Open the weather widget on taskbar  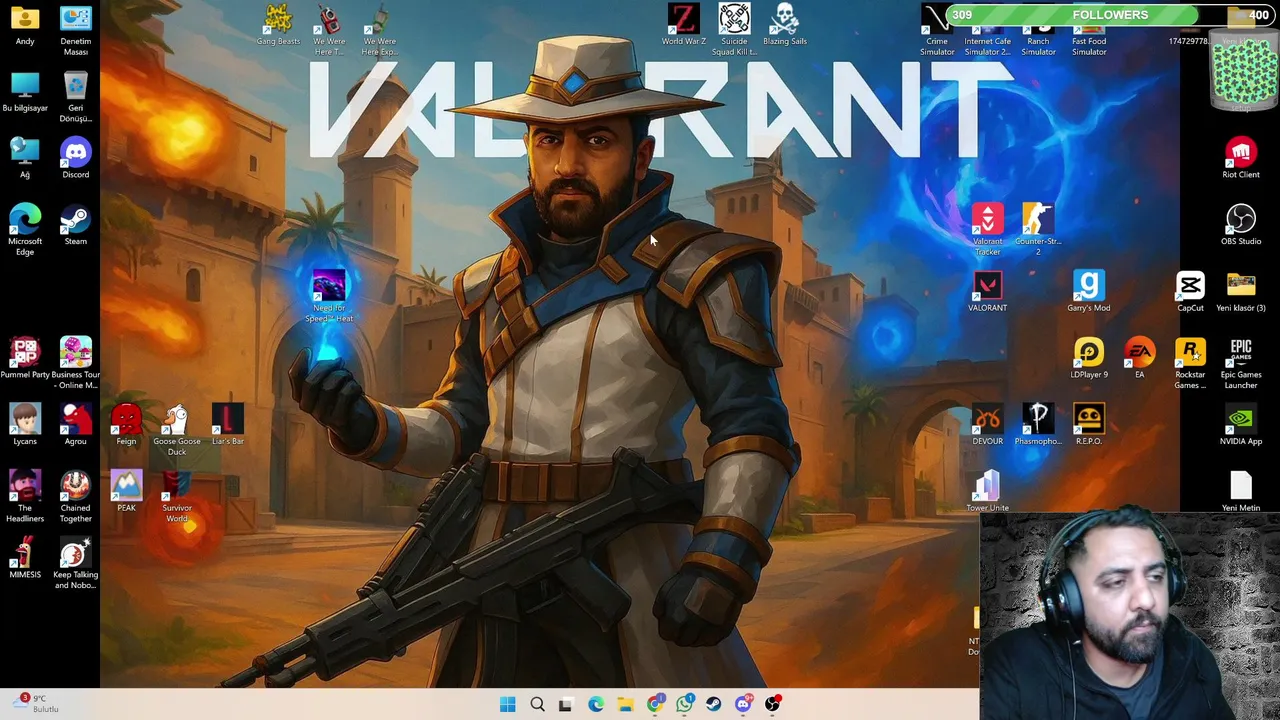(38, 704)
